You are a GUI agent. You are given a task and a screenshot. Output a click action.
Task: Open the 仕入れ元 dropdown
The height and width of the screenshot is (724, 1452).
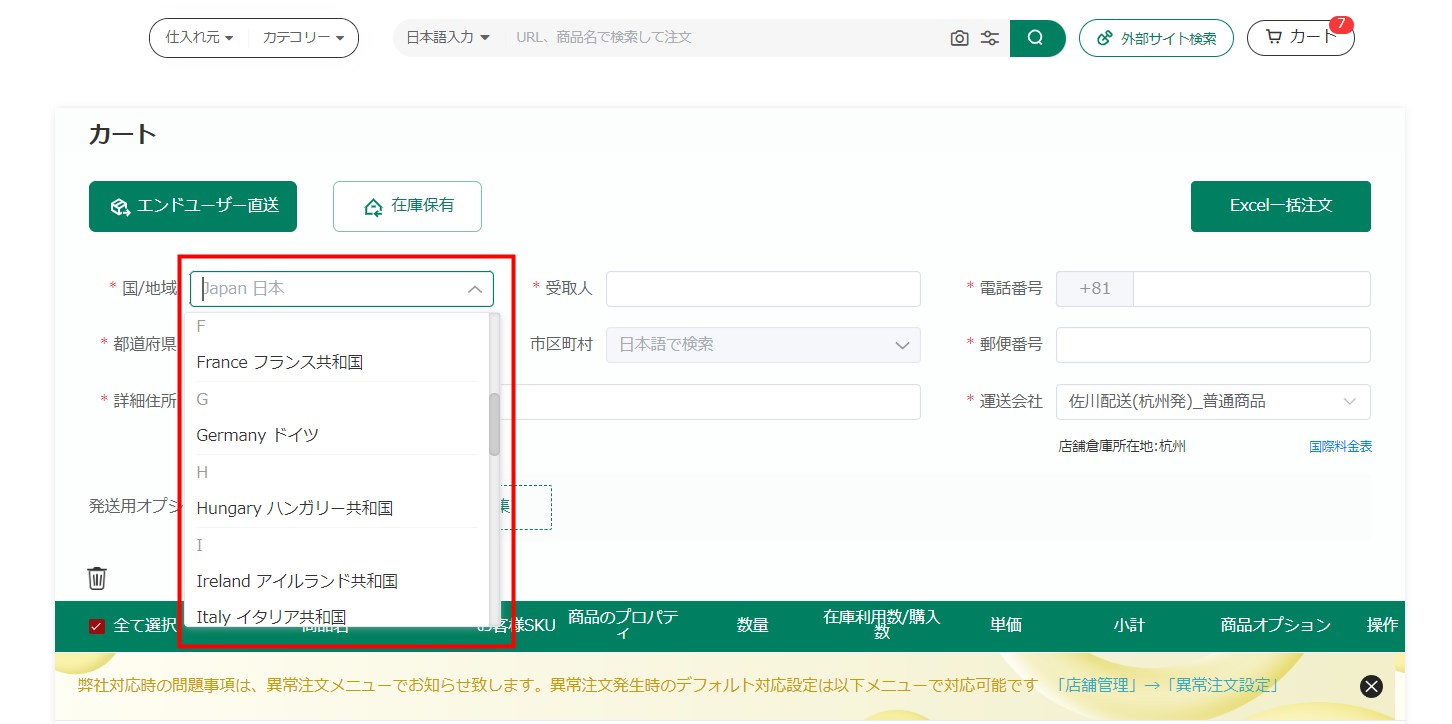point(199,38)
